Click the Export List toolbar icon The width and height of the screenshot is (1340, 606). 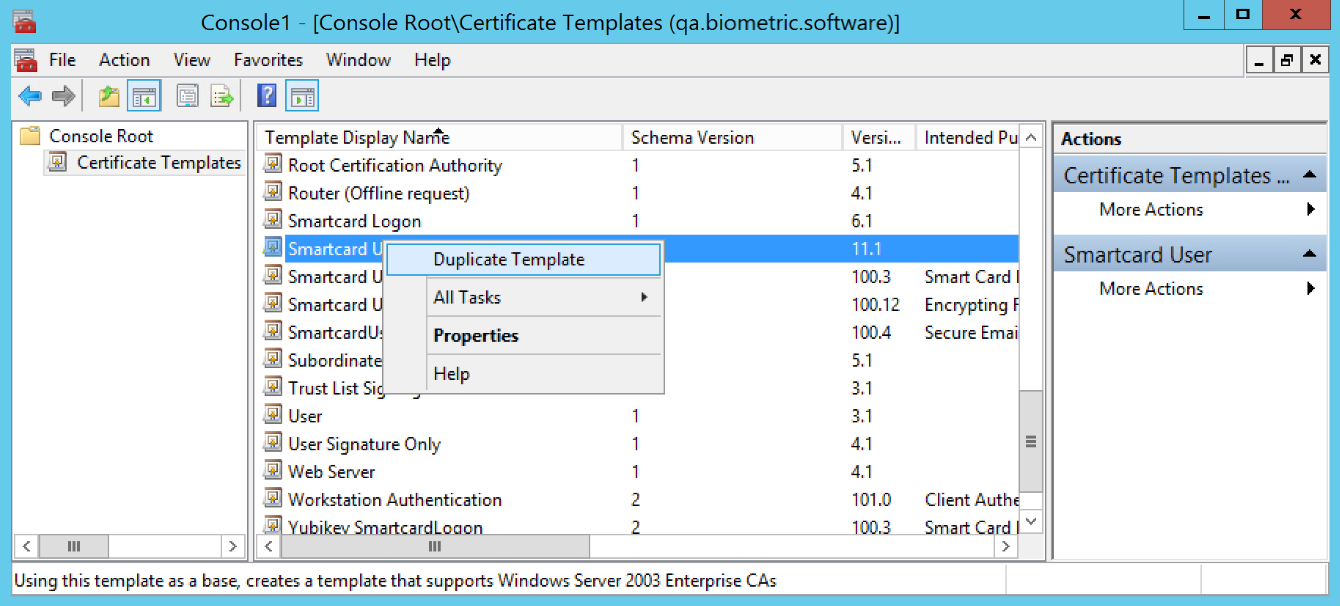[221, 96]
